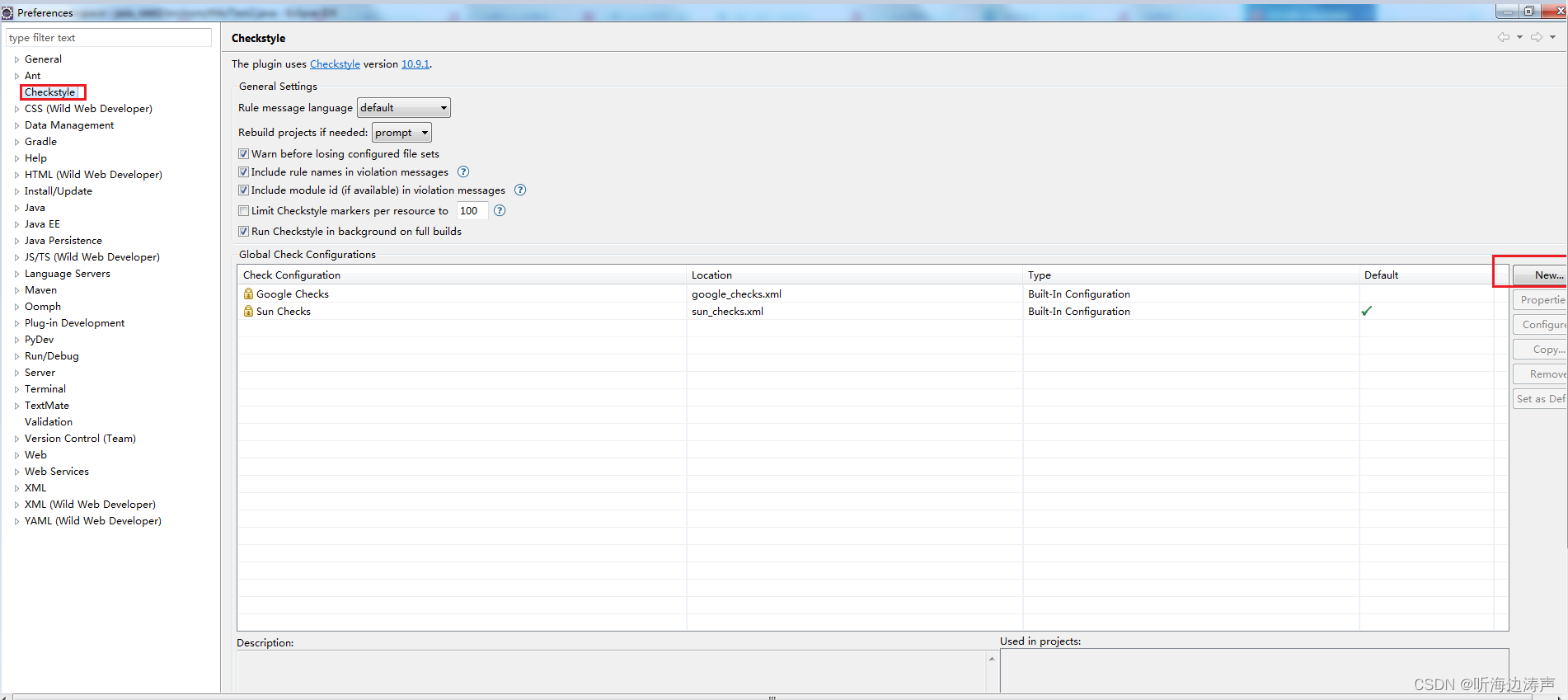Toggle Warn before losing configured file sets

(x=243, y=153)
